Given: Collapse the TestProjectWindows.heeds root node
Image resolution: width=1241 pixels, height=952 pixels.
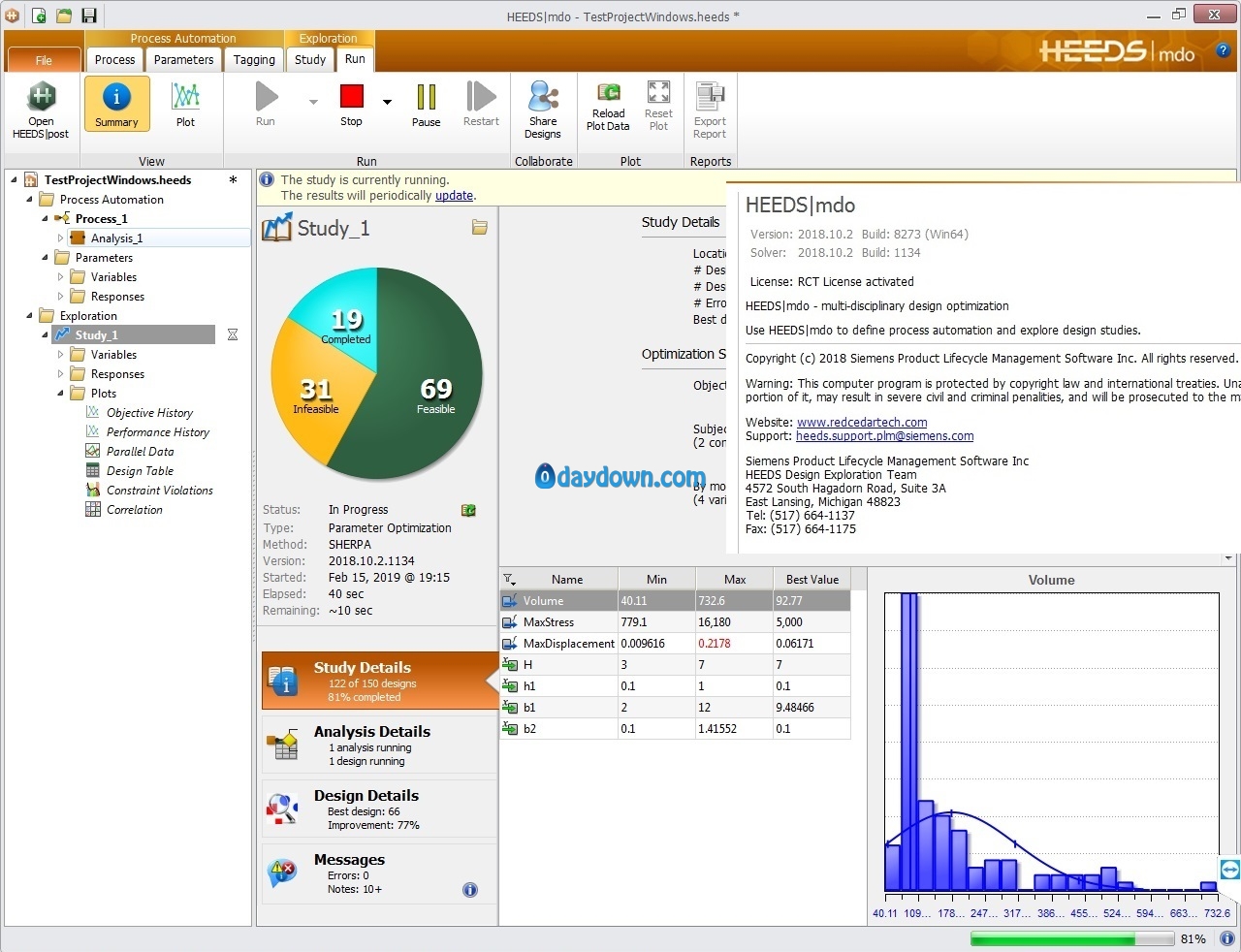Looking at the screenshot, I should pyautogui.click(x=14, y=179).
